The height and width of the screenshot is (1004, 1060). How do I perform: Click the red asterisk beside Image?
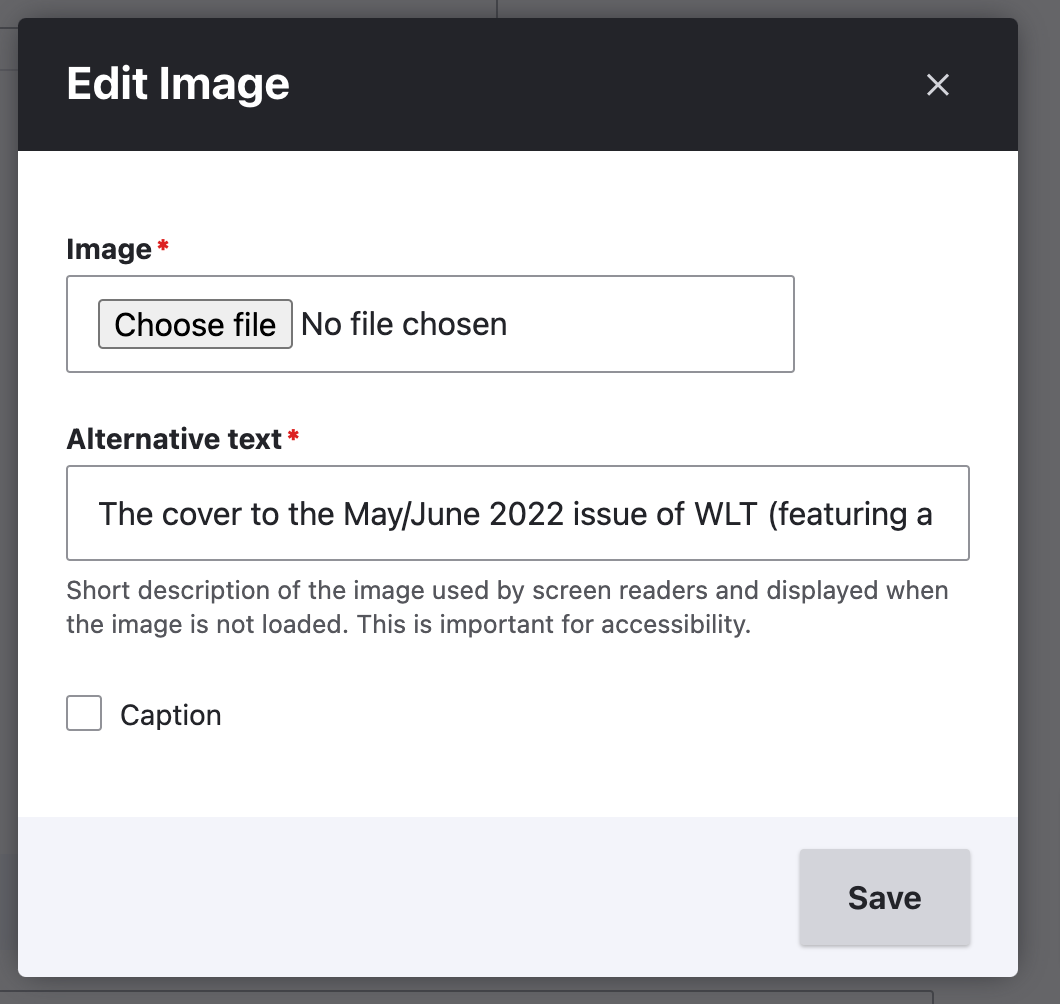pos(163,245)
